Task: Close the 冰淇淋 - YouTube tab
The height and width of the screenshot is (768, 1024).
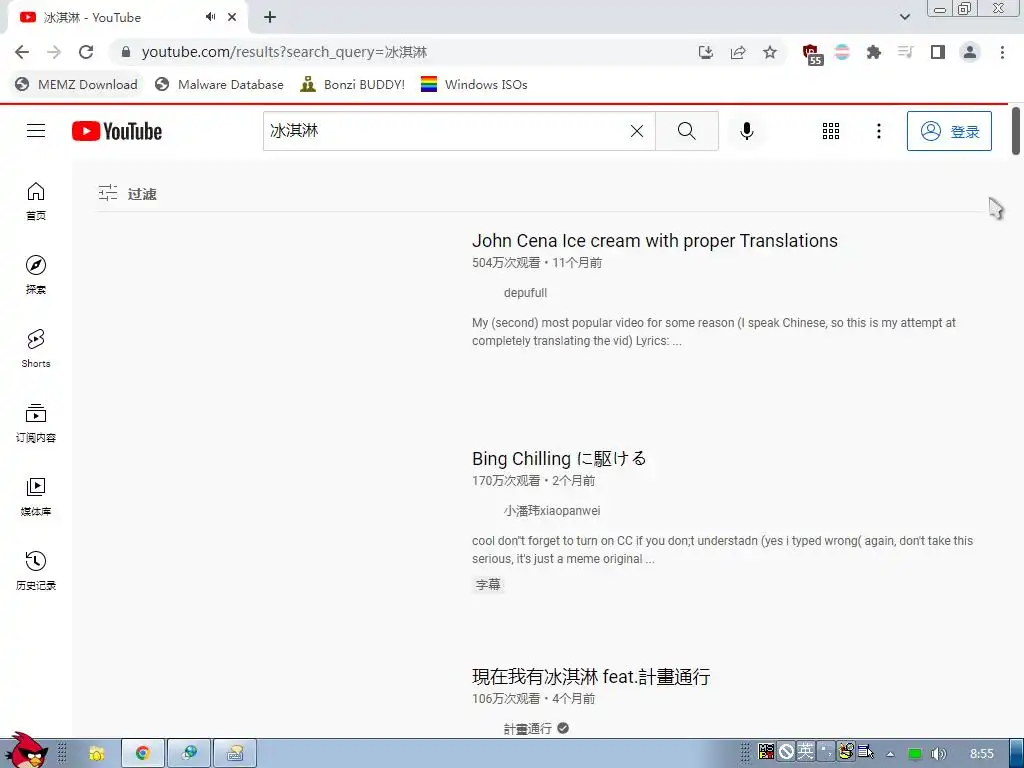Action: 232,17
